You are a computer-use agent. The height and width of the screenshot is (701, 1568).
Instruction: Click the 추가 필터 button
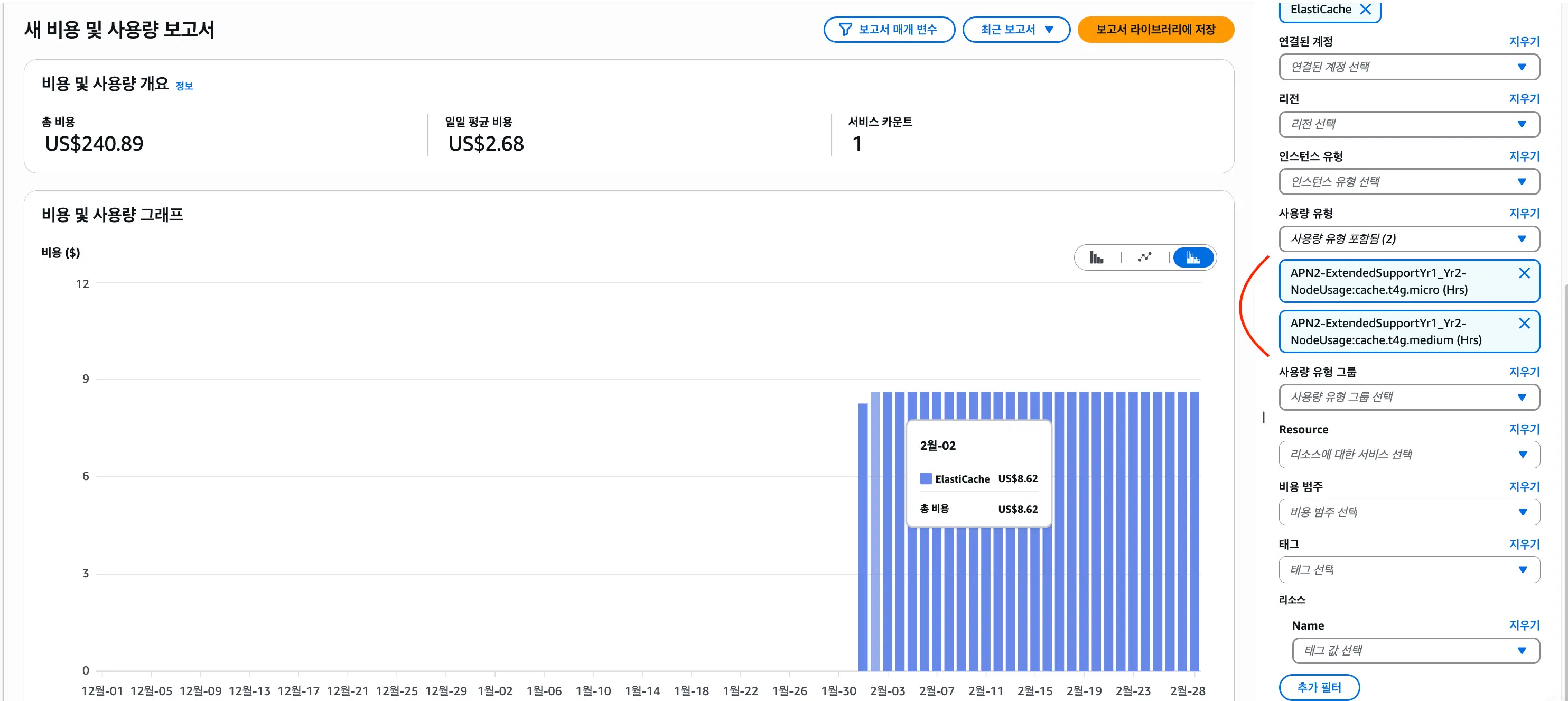1320,687
